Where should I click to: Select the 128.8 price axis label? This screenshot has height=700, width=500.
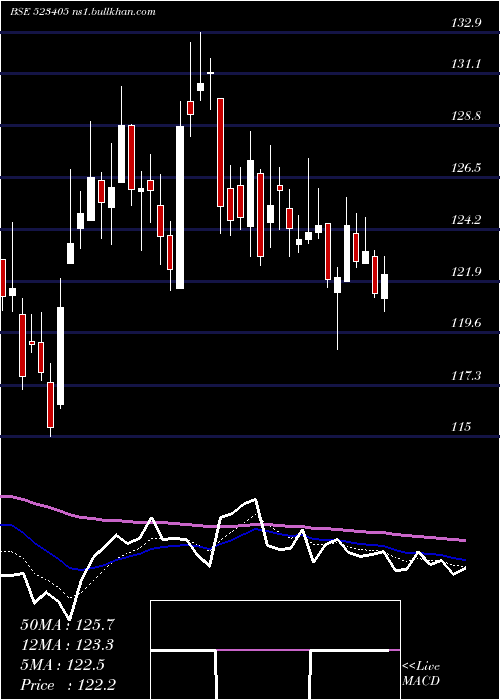click(x=466, y=116)
